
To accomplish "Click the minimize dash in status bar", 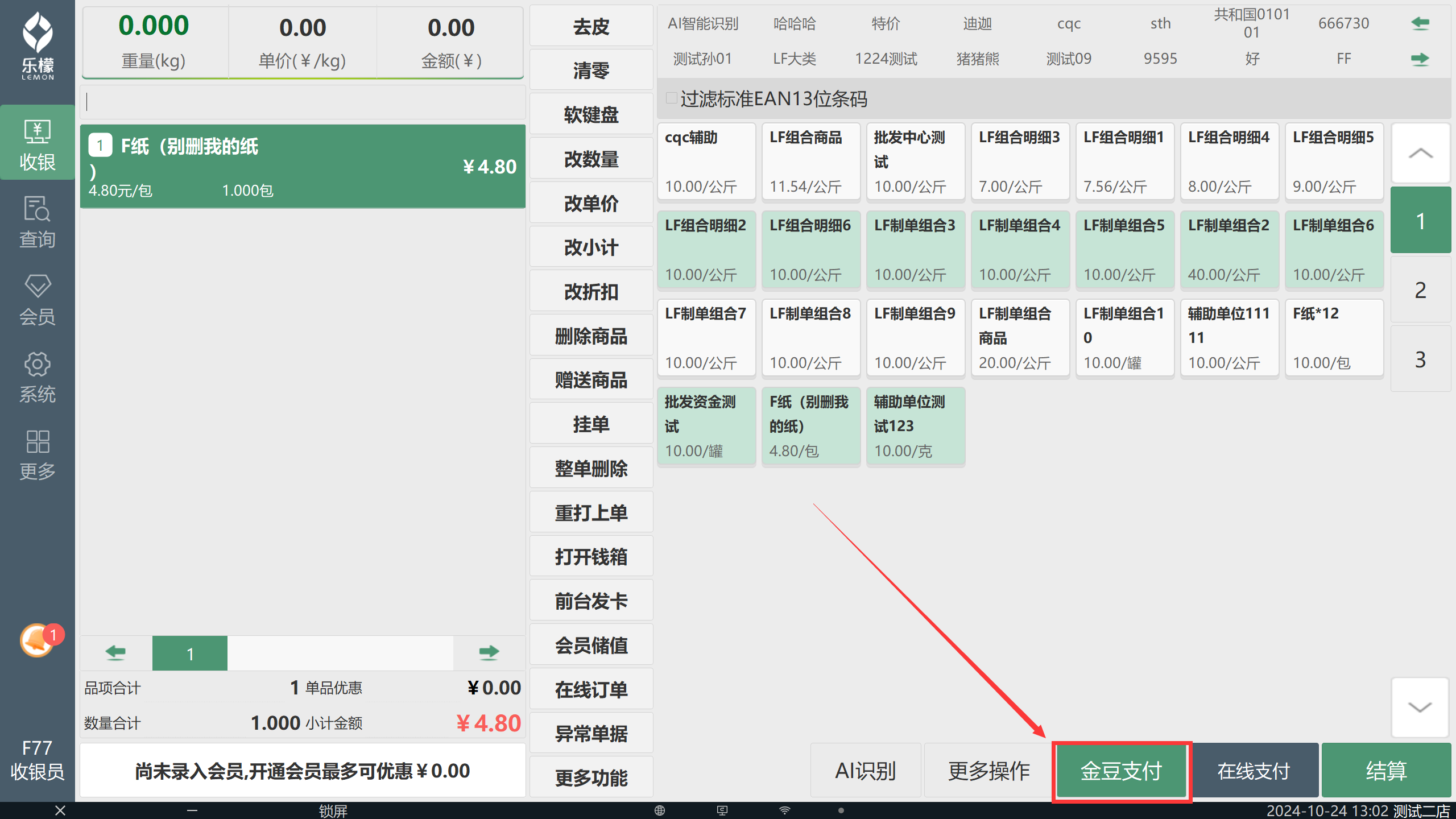I will point(192,810).
